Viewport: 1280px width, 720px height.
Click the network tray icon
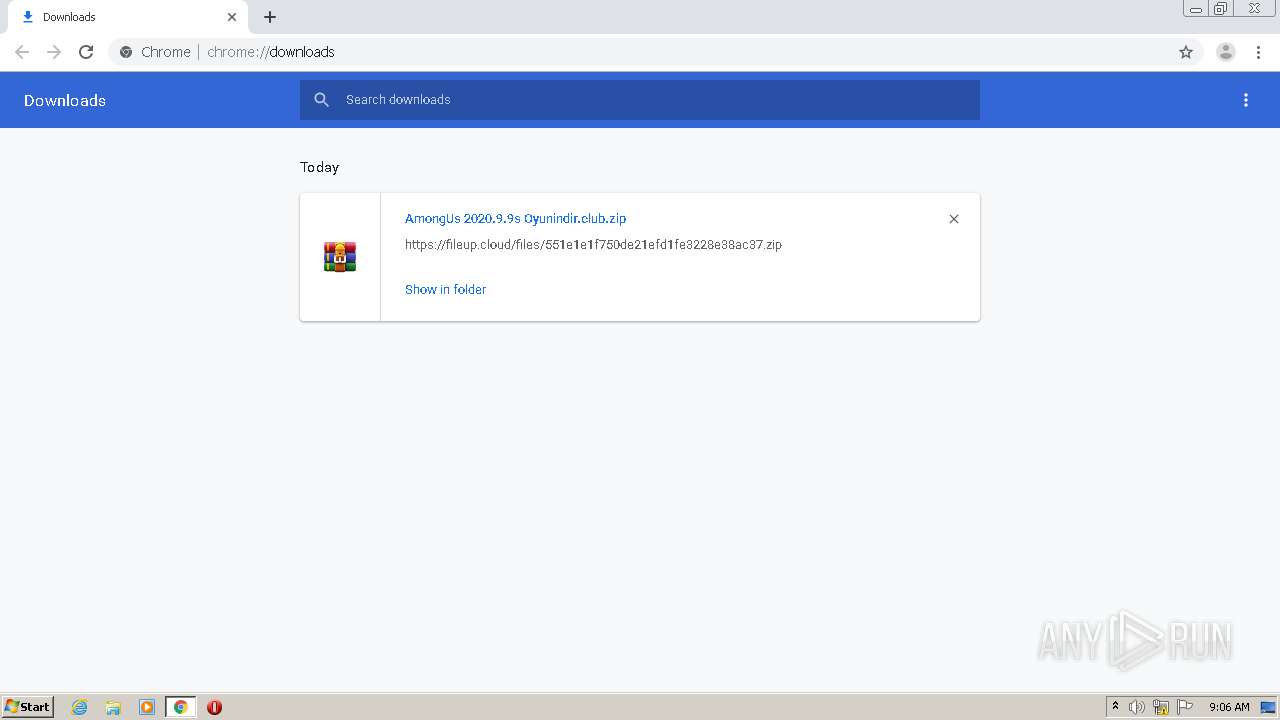[1161, 707]
